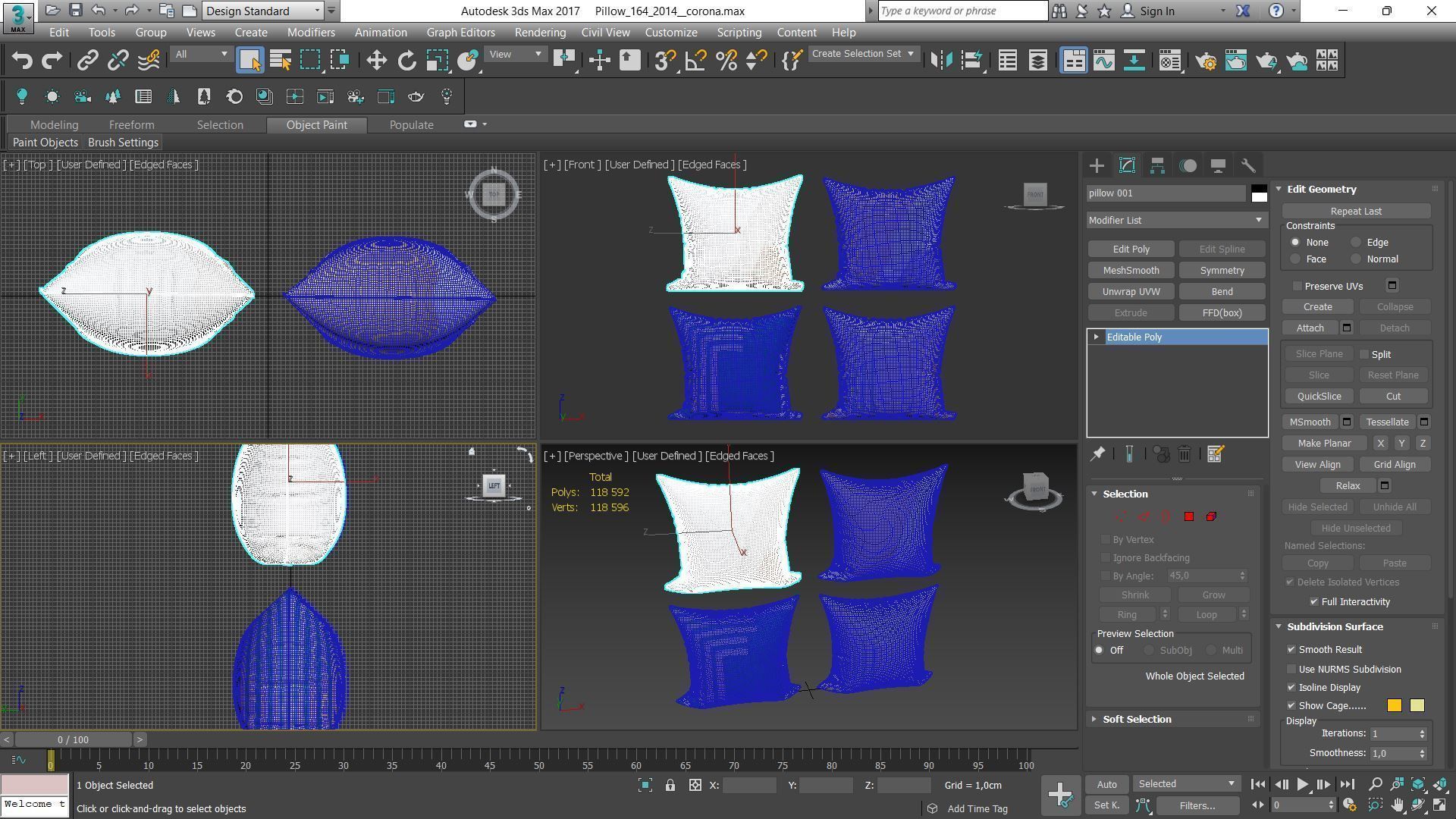Select Polygon sub-object level icon

point(1188,516)
